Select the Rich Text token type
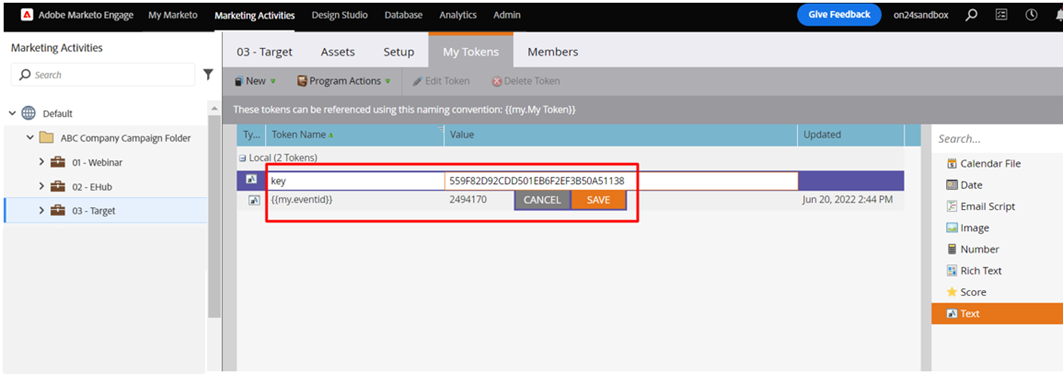Image resolution: width=1063 pixels, height=375 pixels. tap(974, 271)
